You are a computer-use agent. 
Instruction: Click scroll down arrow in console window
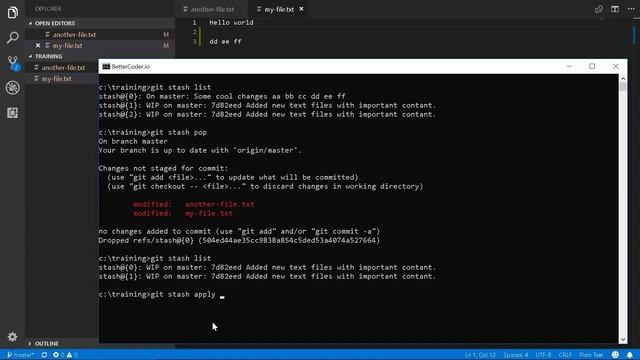[x=623, y=339]
